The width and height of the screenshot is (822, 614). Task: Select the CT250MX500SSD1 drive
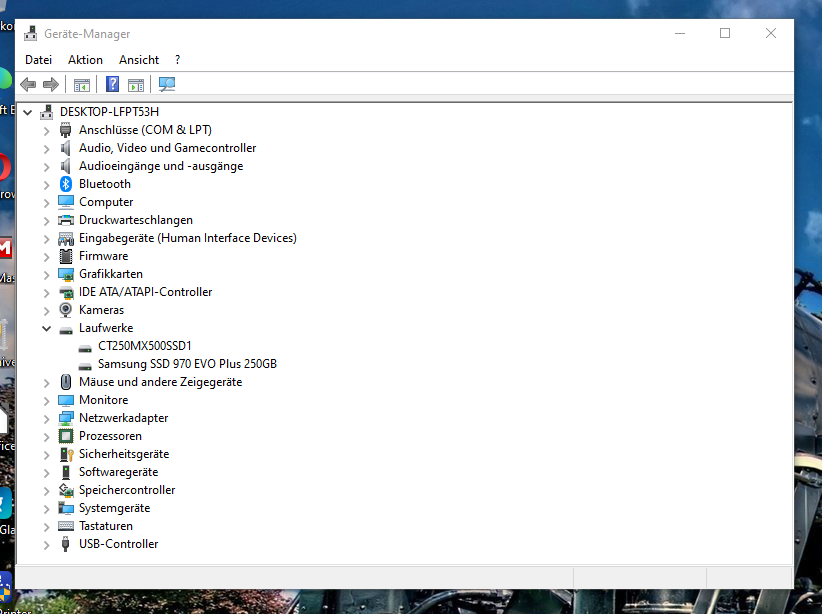pyautogui.click(x=145, y=346)
